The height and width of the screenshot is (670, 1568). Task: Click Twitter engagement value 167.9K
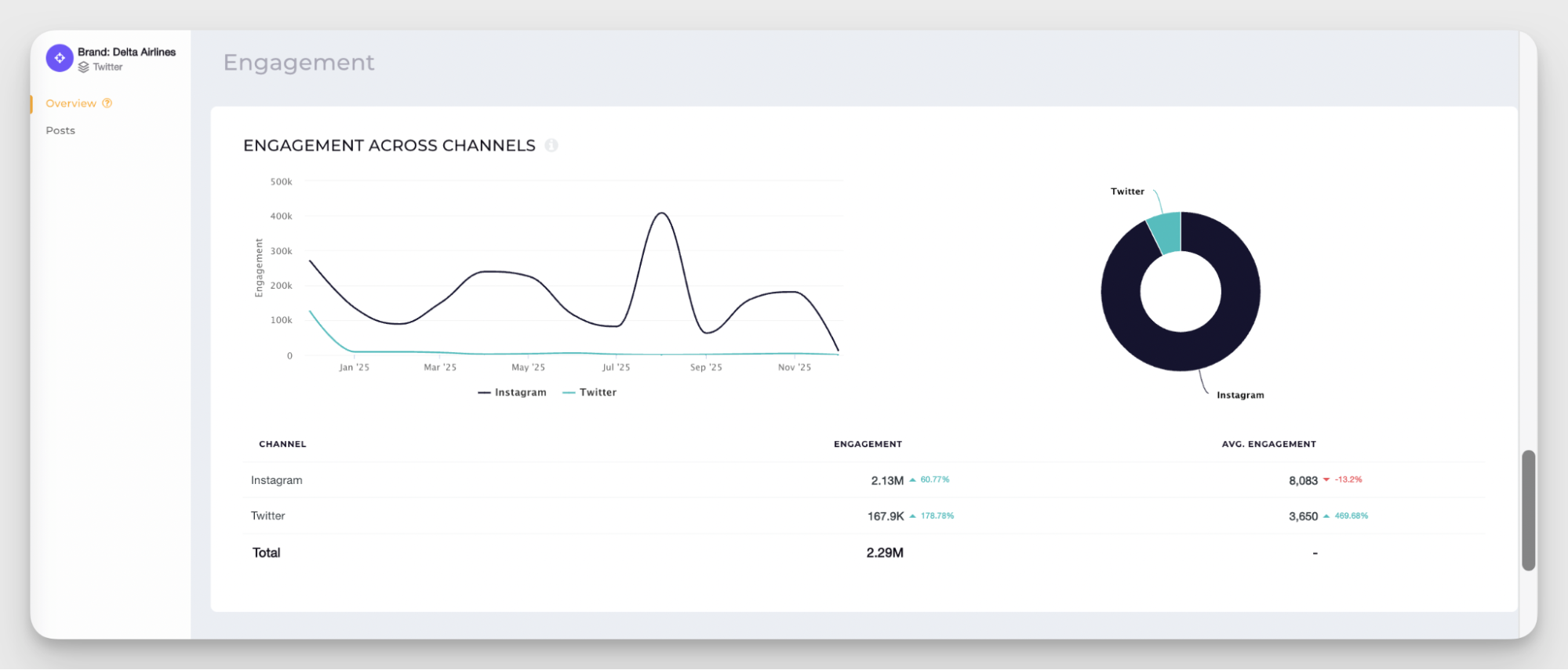pyautogui.click(x=886, y=516)
